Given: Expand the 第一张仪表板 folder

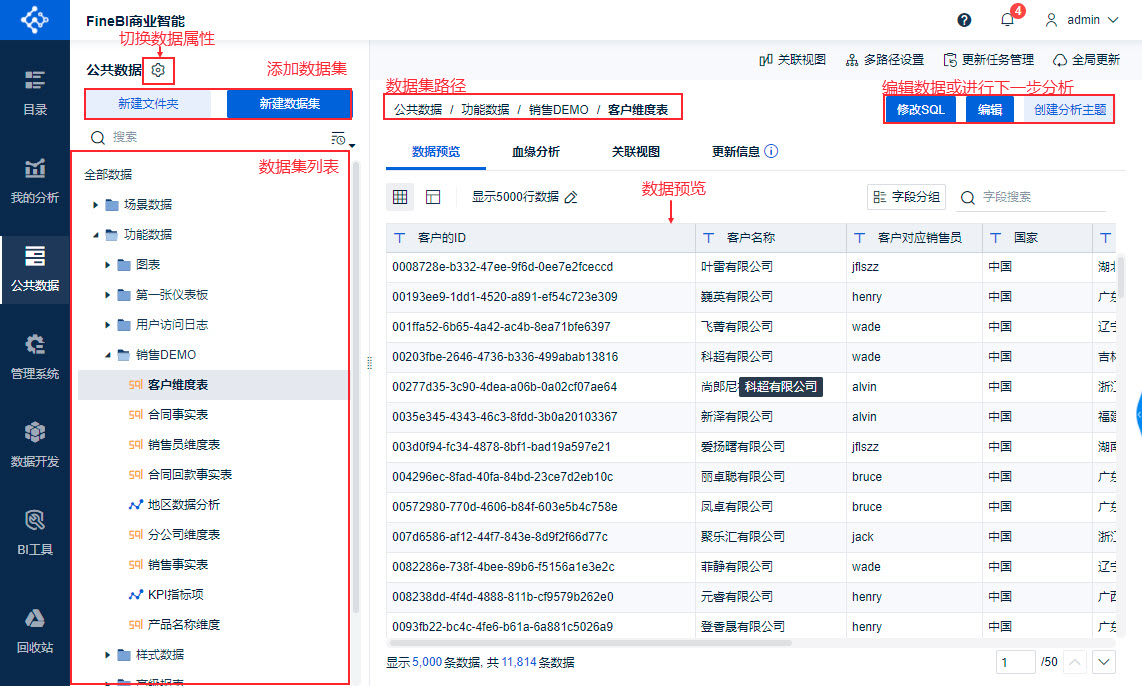Looking at the screenshot, I should [x=108, y=295].
